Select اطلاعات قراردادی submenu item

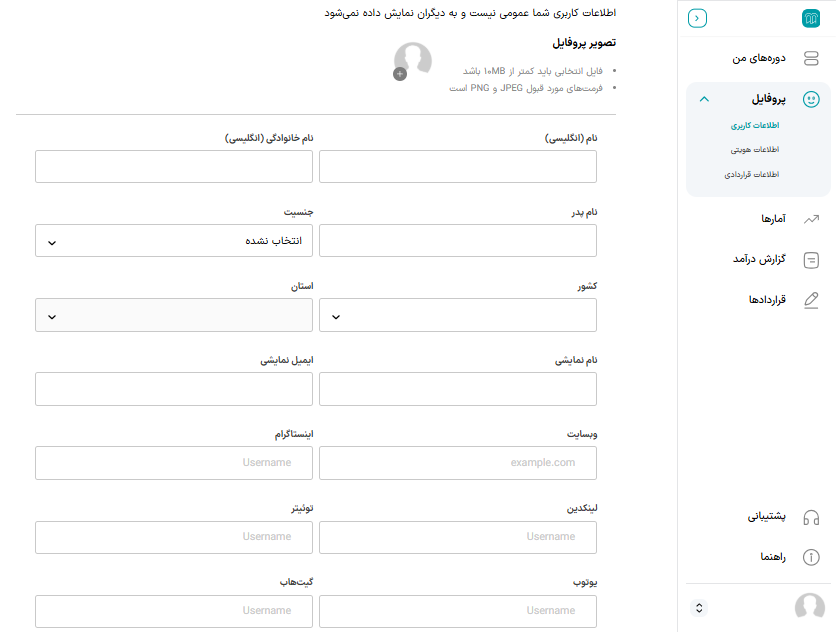click(x=752, y=174)
